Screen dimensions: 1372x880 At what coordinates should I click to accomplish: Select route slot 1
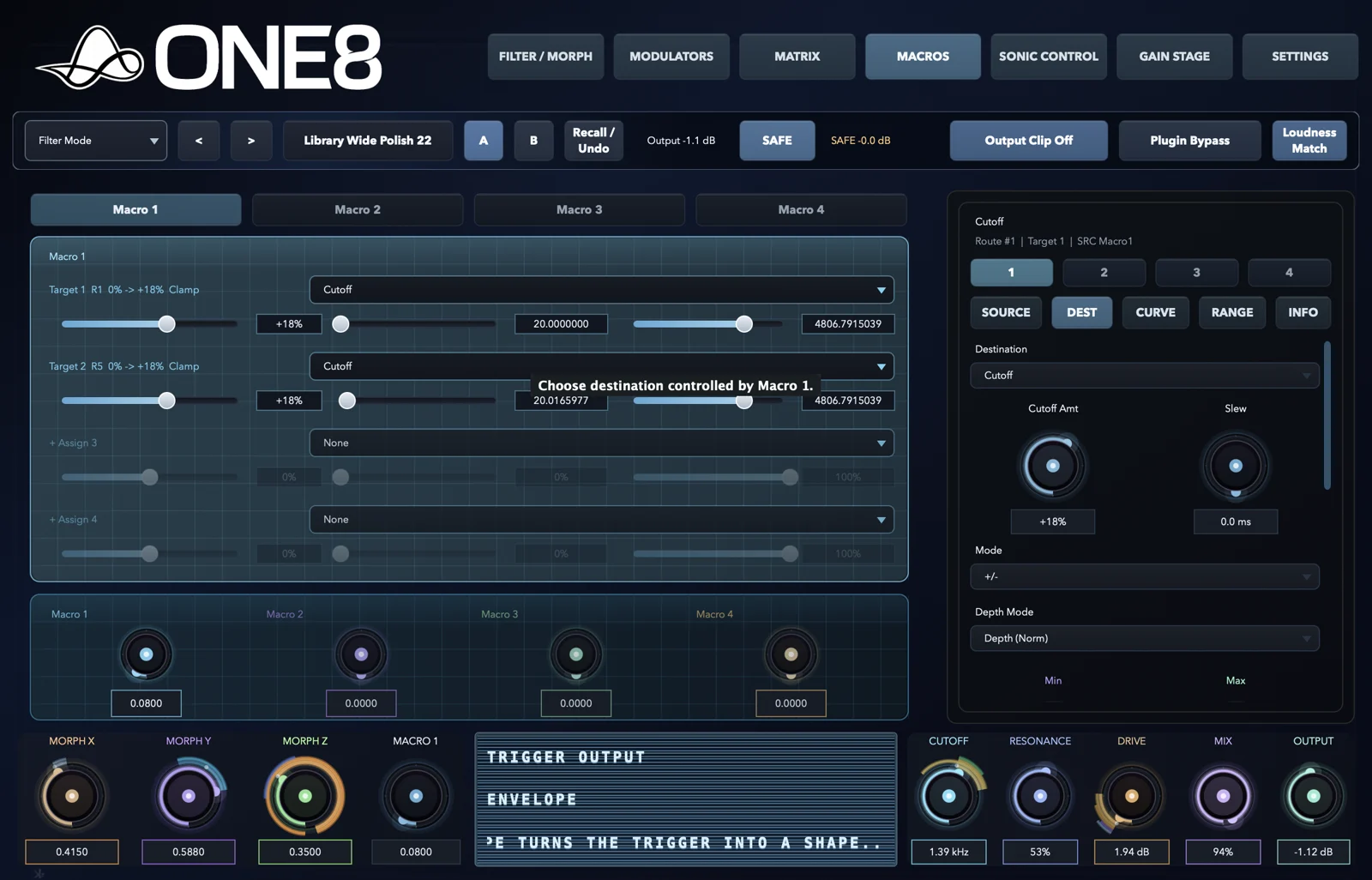(1012, 272)
